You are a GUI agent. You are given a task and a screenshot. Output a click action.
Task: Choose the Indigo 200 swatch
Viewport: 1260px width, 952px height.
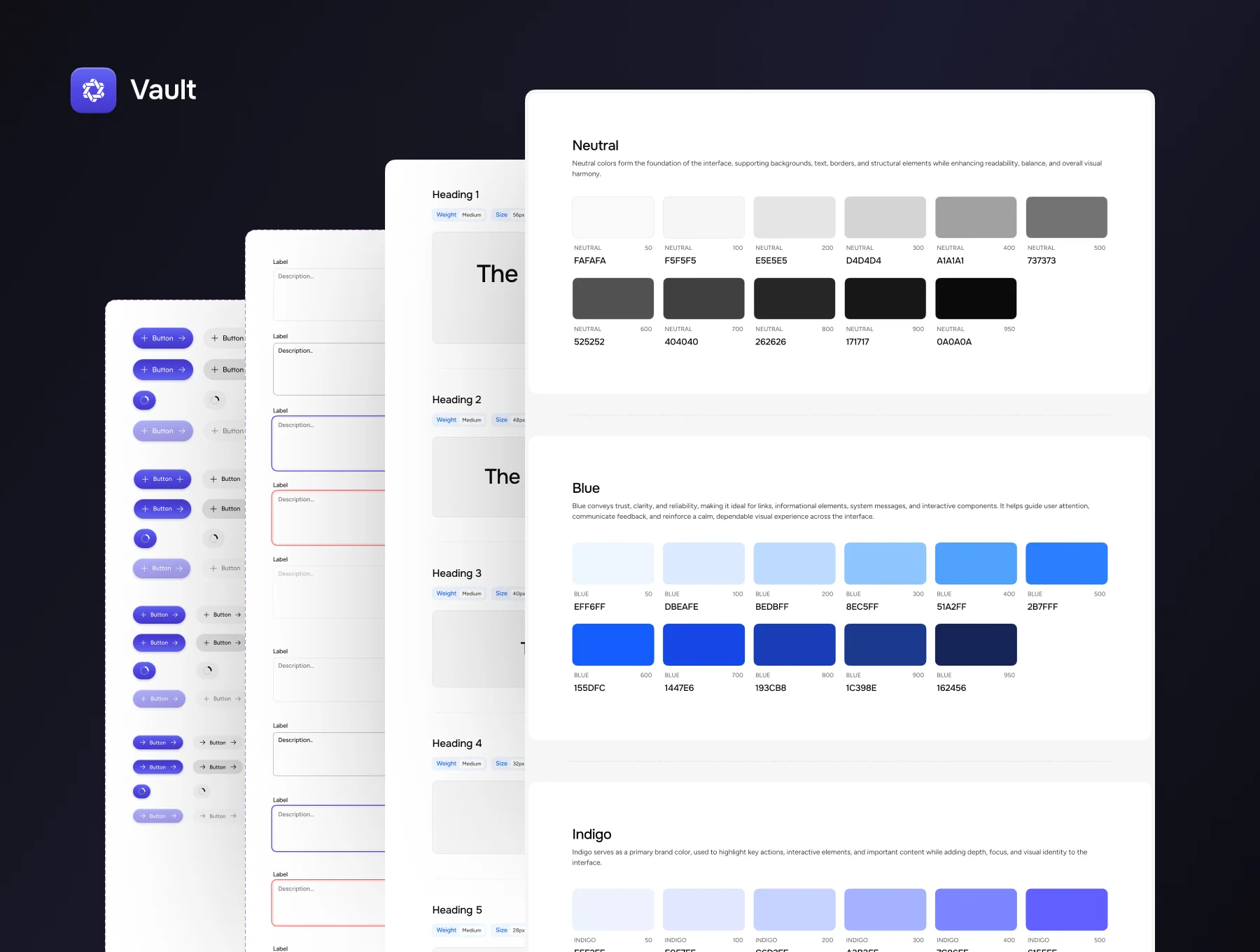pos(794,909)
